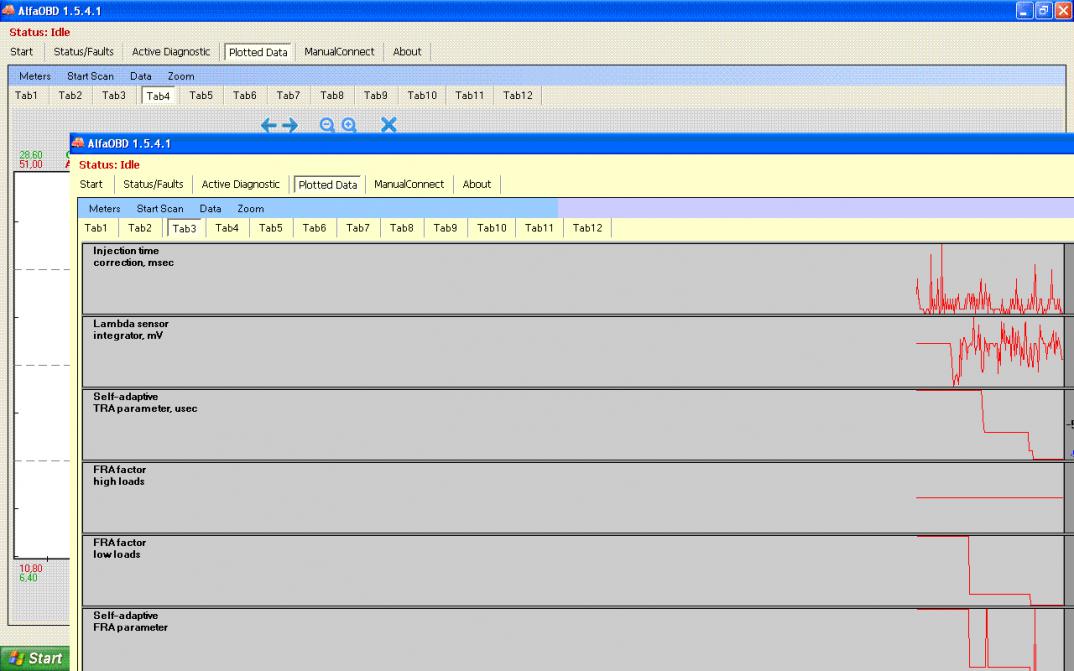The height and width of the screenshot is (671, 1074).
Task: Open the ManualConnect tab in the inner window
Action: [x=409, y=184]
